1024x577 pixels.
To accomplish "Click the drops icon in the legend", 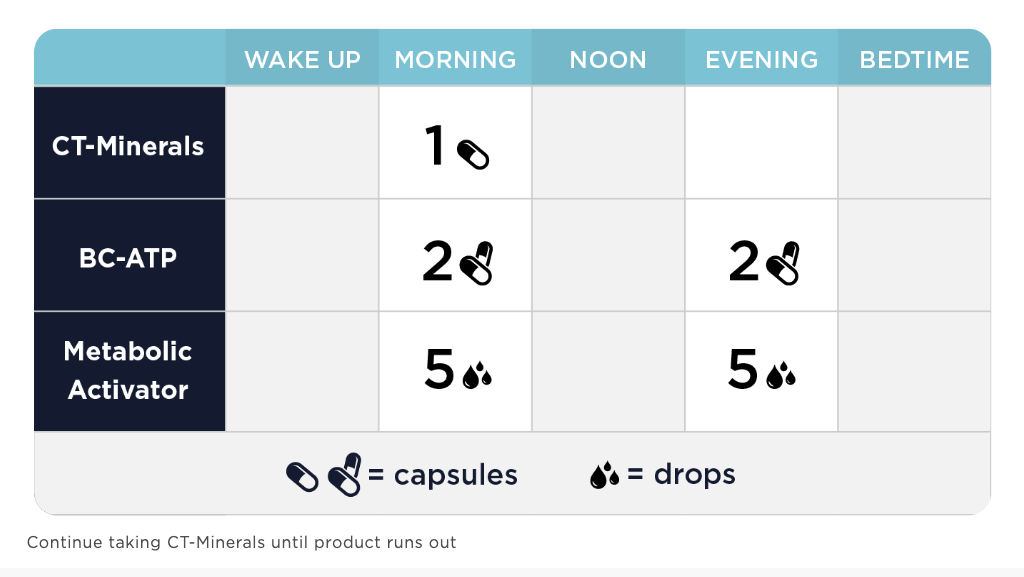I will [604, 475].
